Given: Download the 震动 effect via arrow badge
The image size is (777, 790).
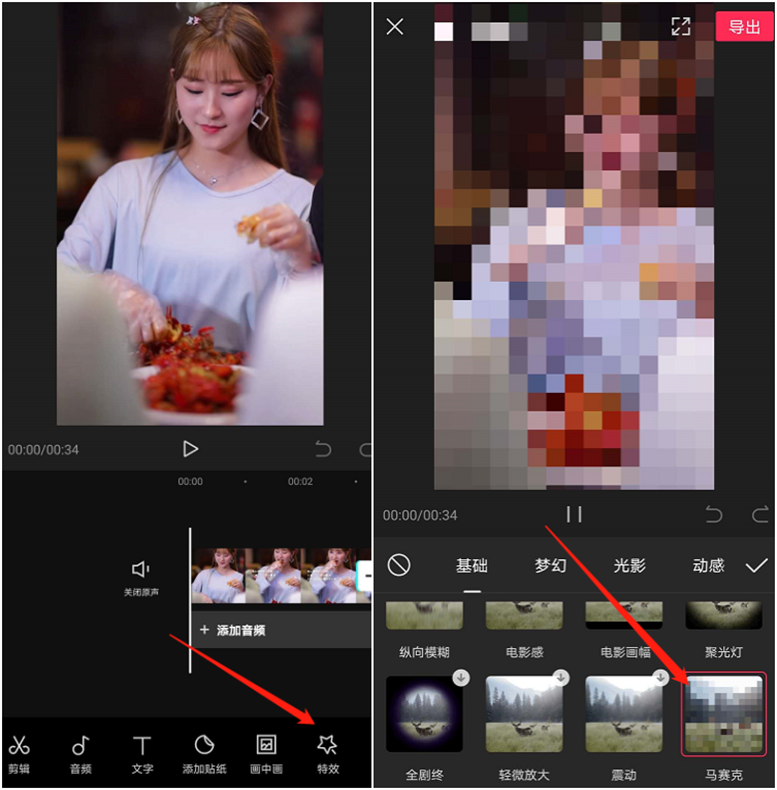Looking at the screenshot, I should [x=660, y=678].
